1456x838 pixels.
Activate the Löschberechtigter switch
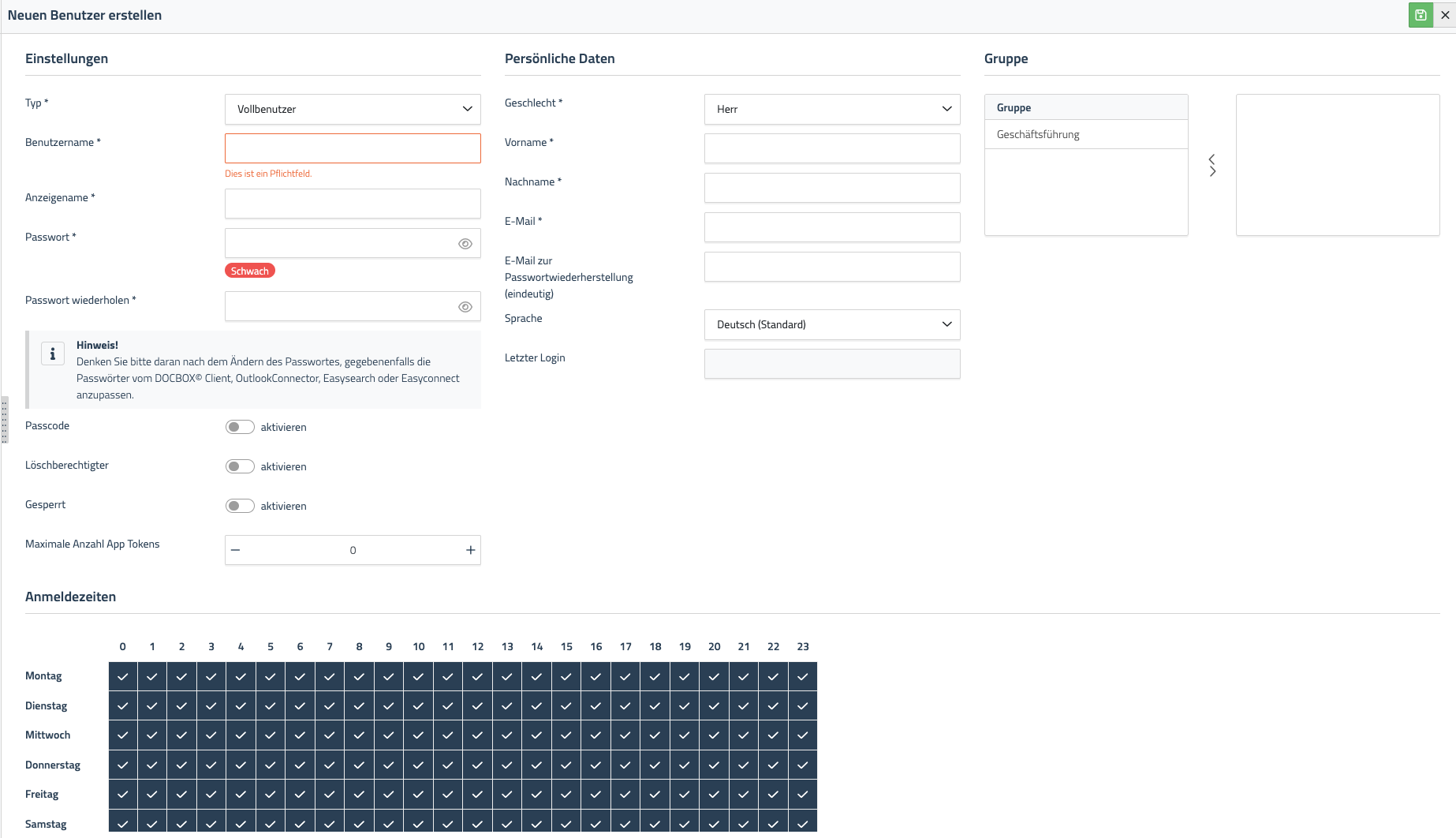(240, 466)
